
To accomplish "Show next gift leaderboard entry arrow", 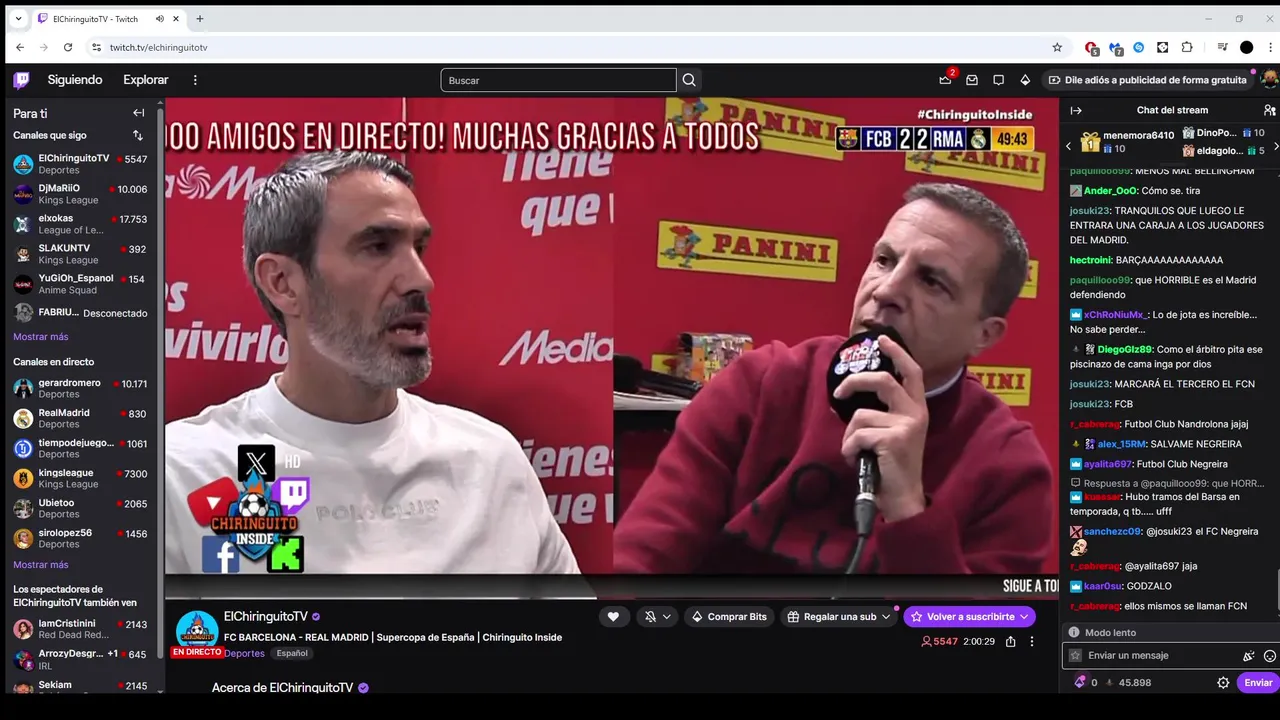I will 1275,146.
